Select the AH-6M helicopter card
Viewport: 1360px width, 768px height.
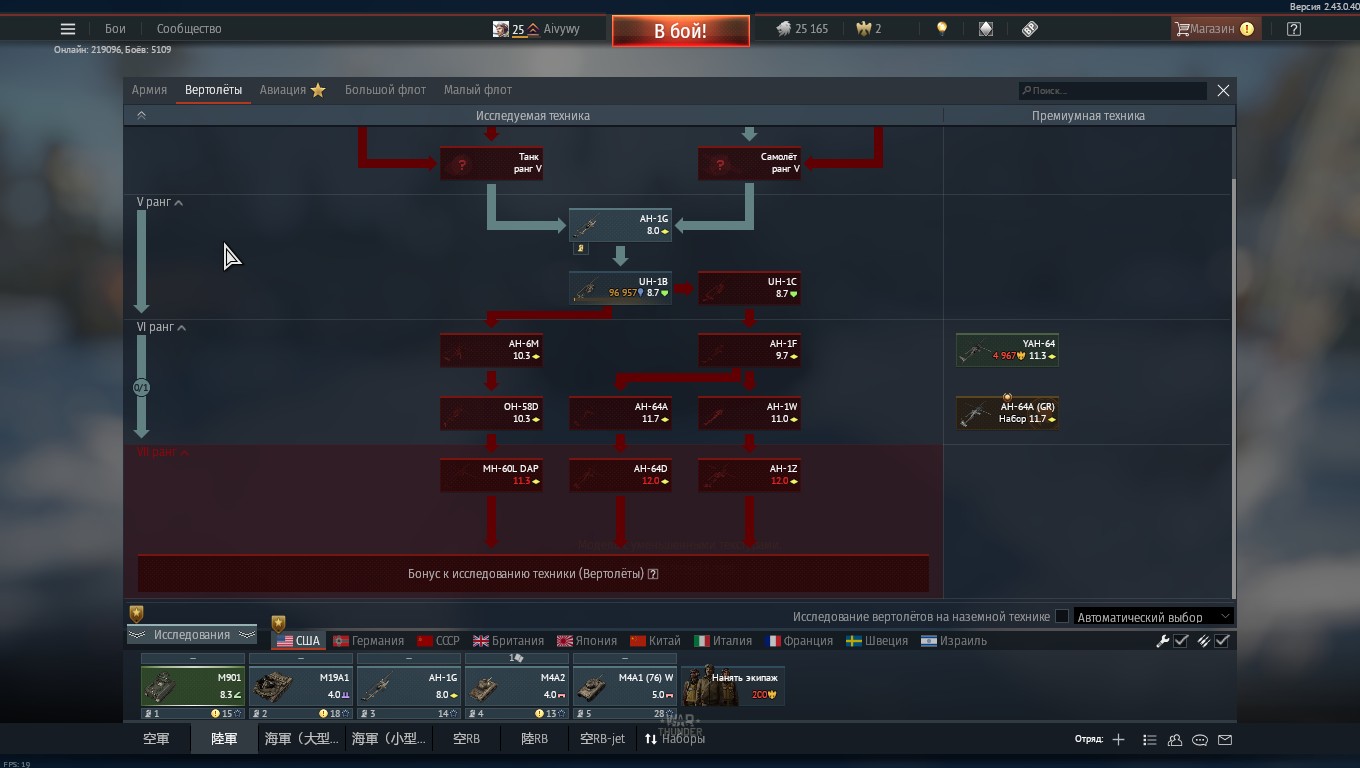(x=491, y=350)
